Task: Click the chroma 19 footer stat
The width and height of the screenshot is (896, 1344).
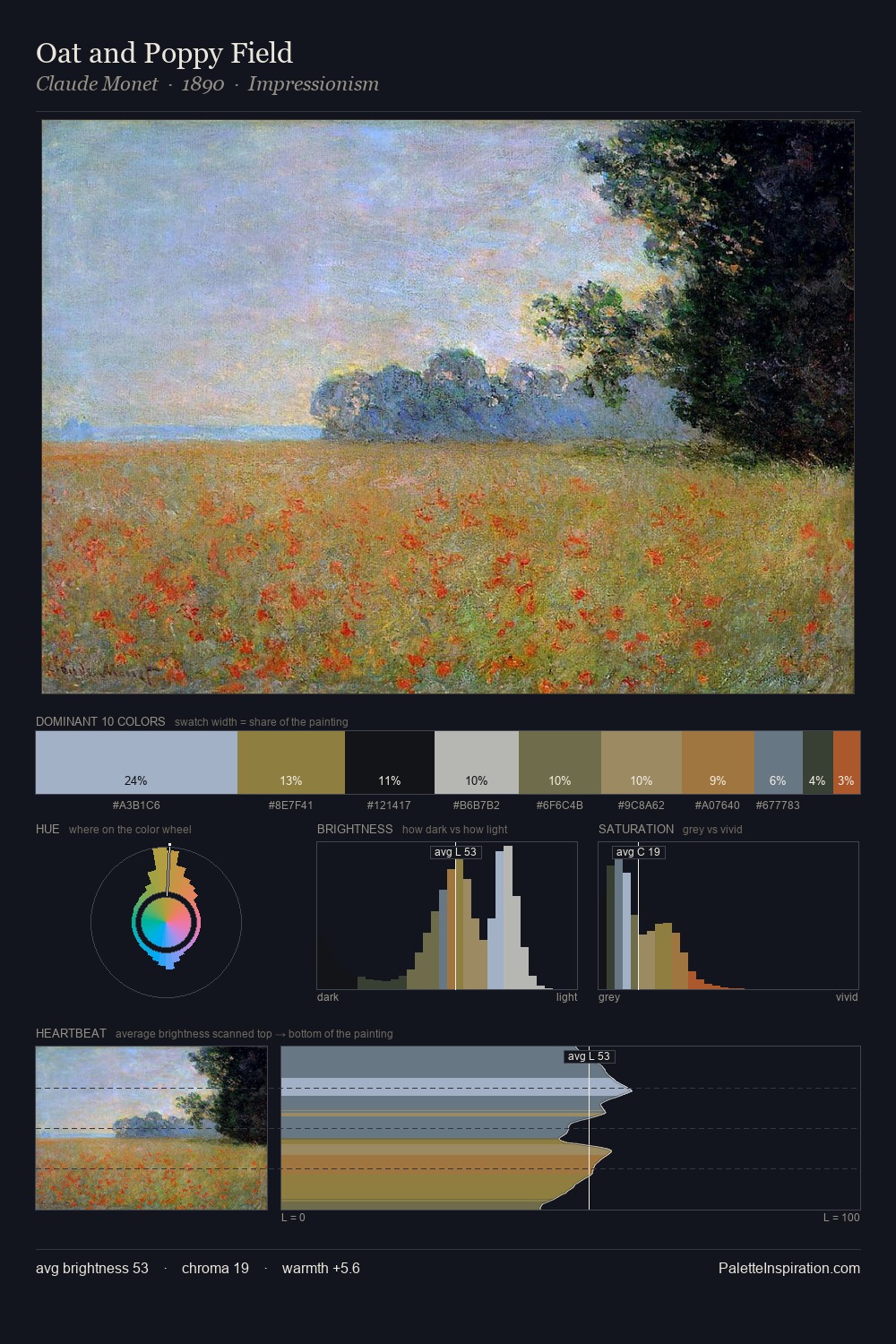Action: pos(215,1268)
